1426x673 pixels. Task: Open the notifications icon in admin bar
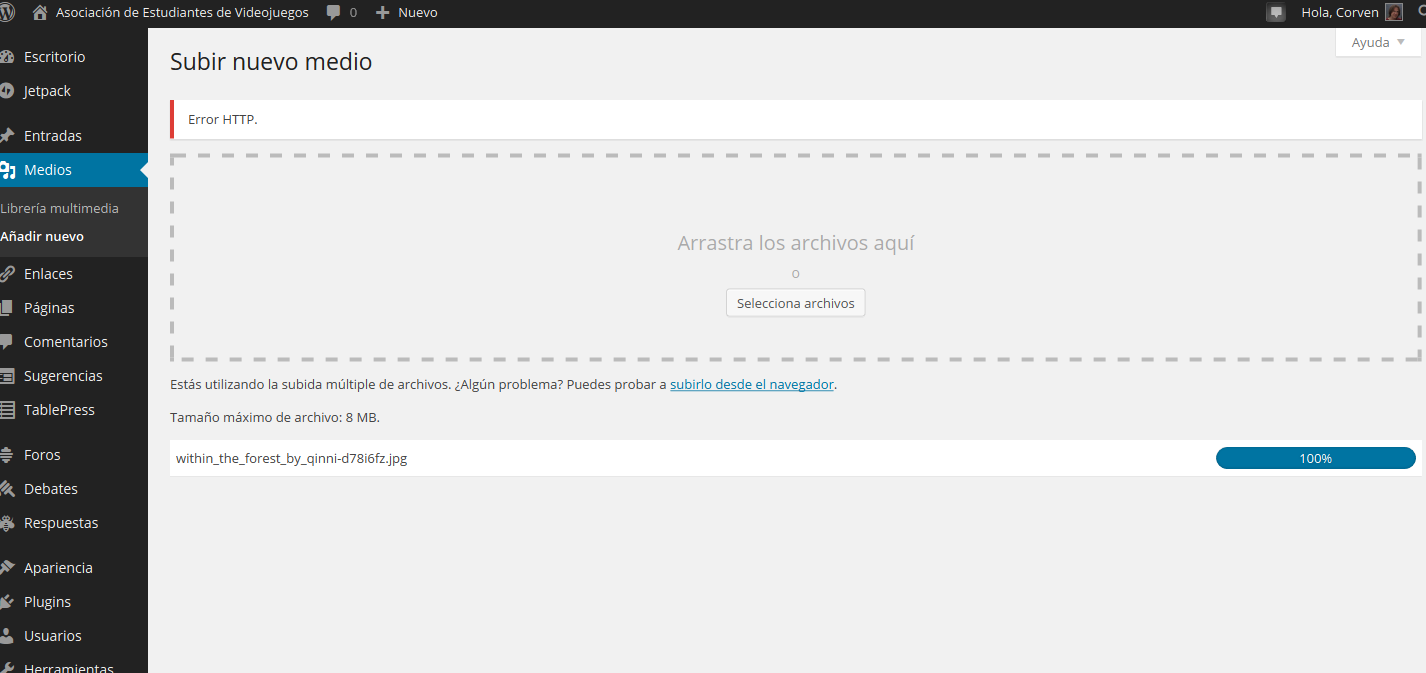point(1275,13)
